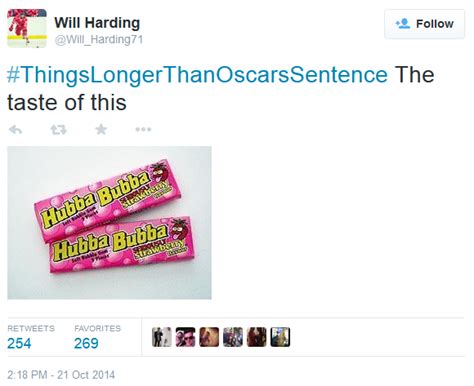Screen dimensions: 474x386
Task: Open the third retweeter avatar
Action: click(x=209, y=337)
